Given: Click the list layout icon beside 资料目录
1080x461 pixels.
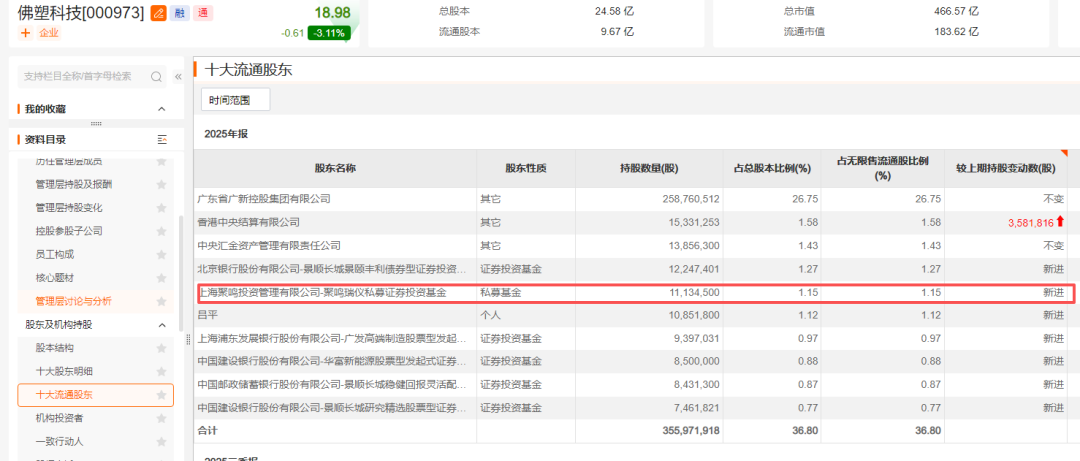Looking at the screenshot, I should 162,139.
